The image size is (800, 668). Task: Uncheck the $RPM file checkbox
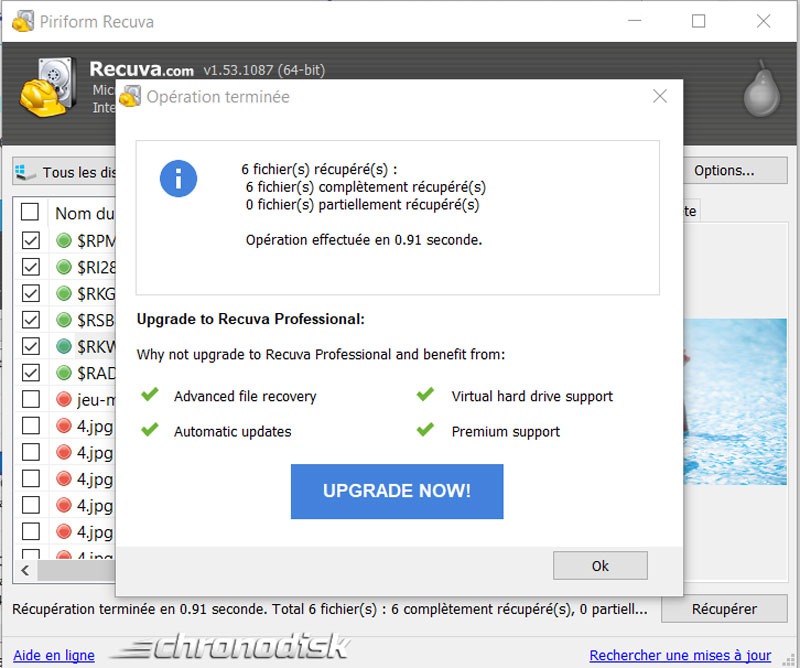tap(30, 240)
